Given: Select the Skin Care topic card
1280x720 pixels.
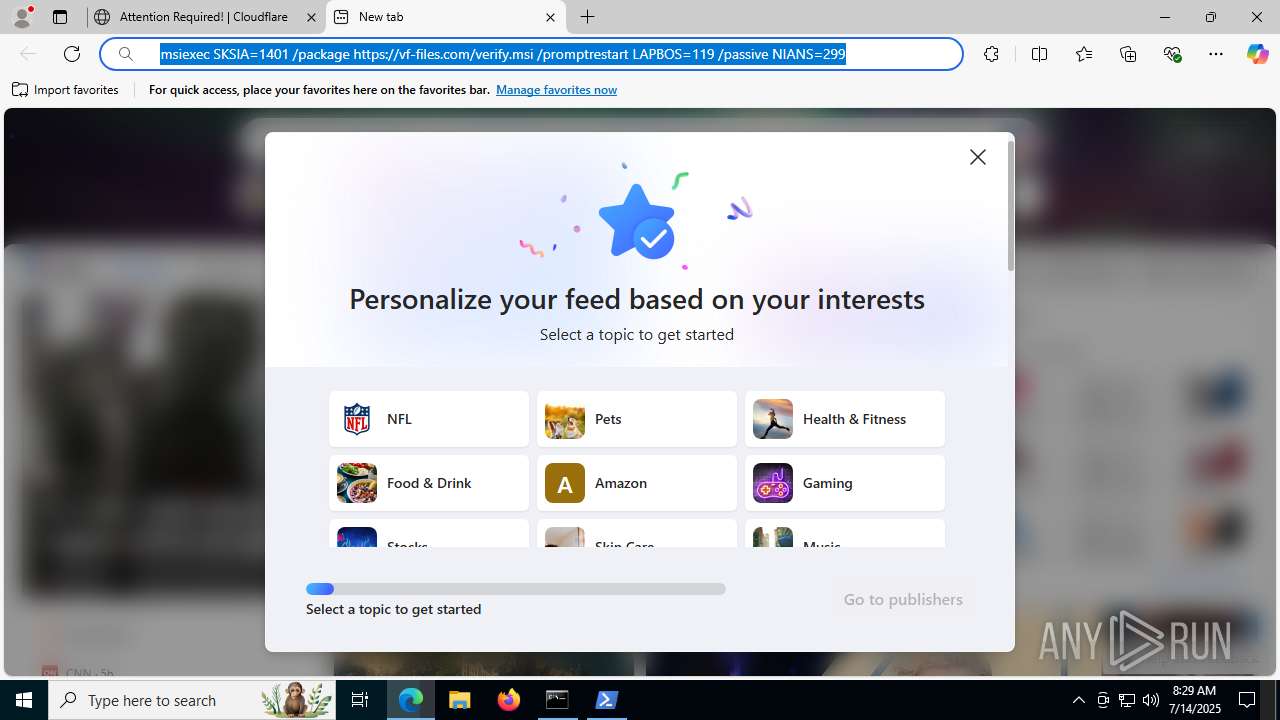Looking at the screenshot, I should coord(637,533).
